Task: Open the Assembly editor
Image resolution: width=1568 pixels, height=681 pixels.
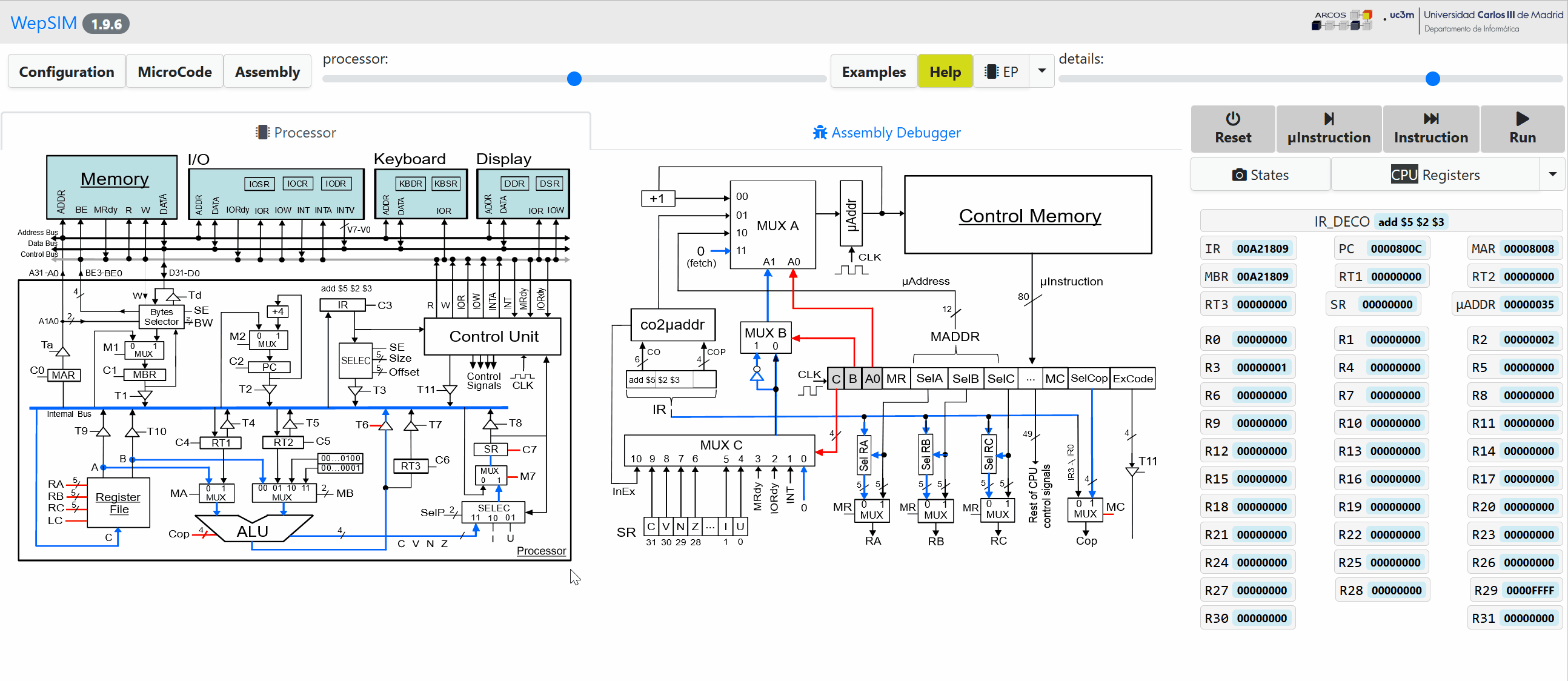Action: pyautogui.click(x=267, y=71)
